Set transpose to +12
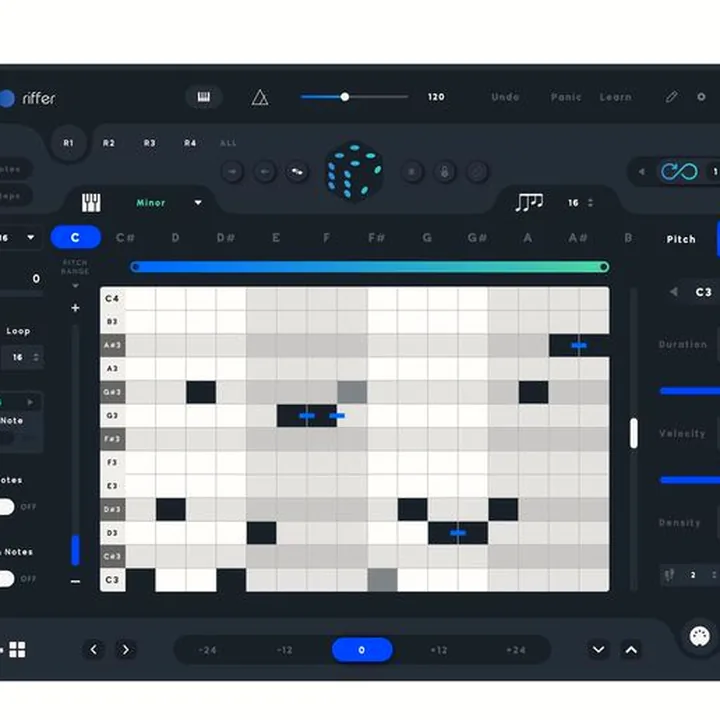 [x=439, y=650]
